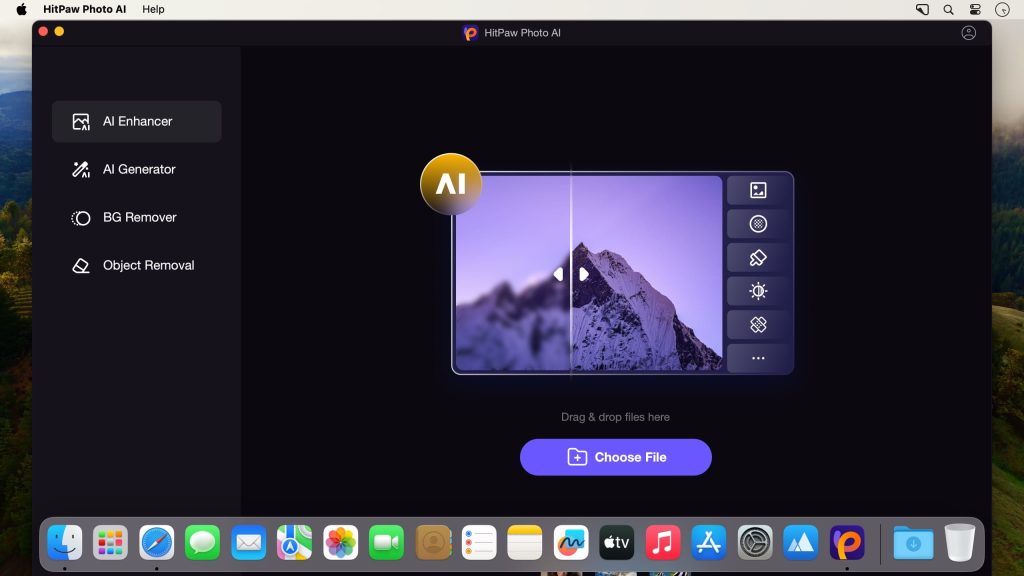
Task: Pick the scratch repair bandage model icon
Action: 758,325
